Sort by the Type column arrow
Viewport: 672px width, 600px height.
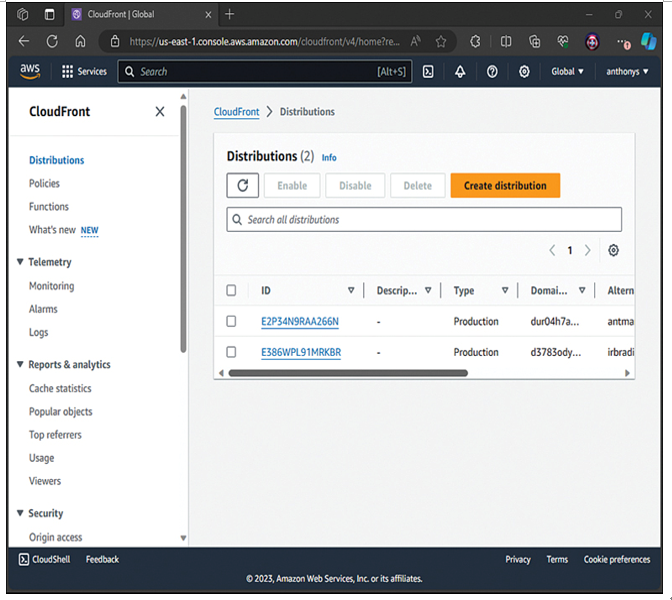click(x=505, y=291)
